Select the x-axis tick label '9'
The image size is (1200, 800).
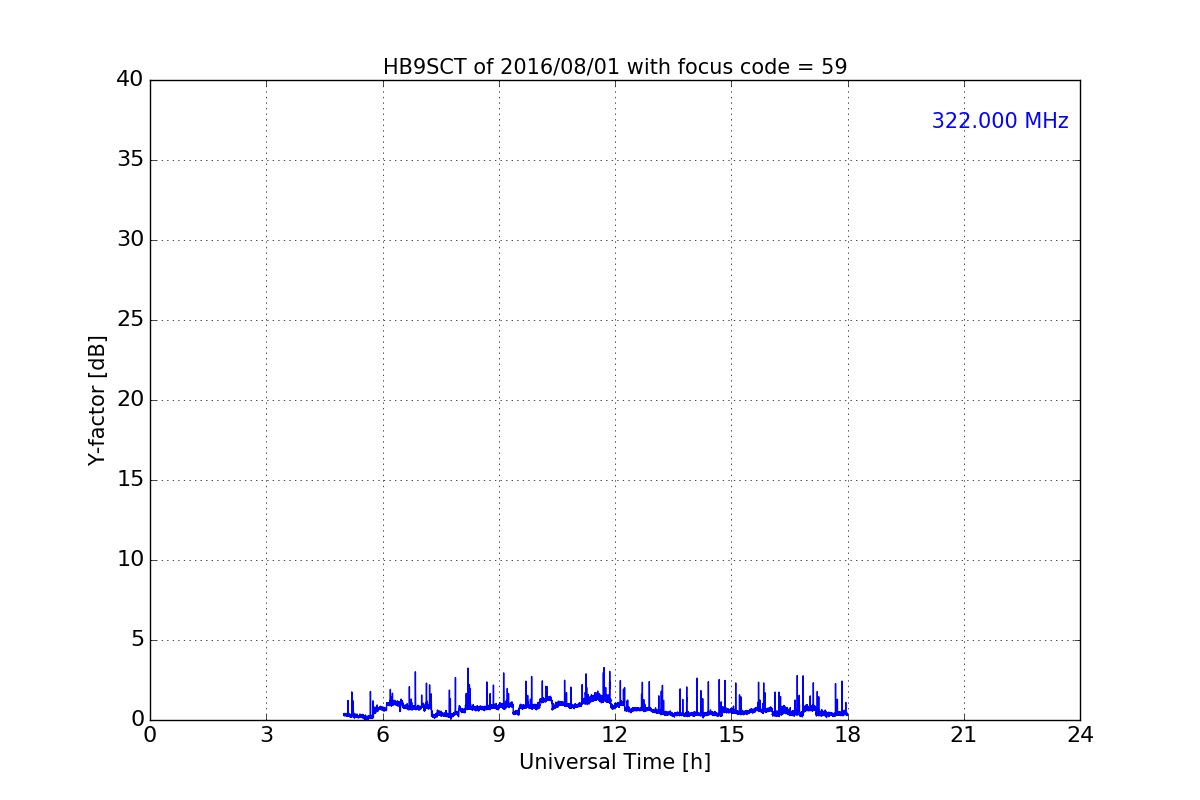(x=499, y=735)
